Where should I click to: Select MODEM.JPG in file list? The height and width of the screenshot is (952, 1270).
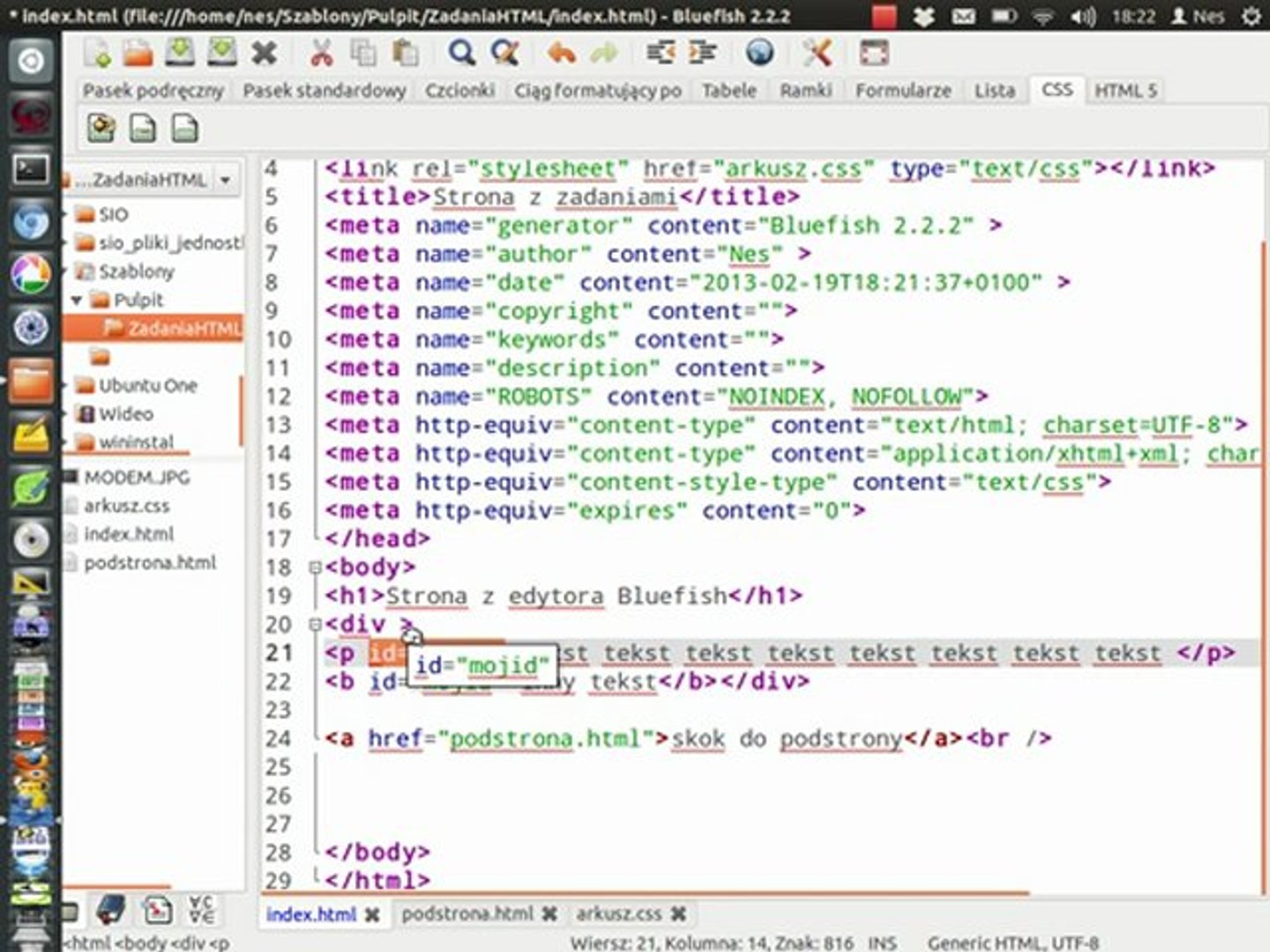tap(137, 477)
